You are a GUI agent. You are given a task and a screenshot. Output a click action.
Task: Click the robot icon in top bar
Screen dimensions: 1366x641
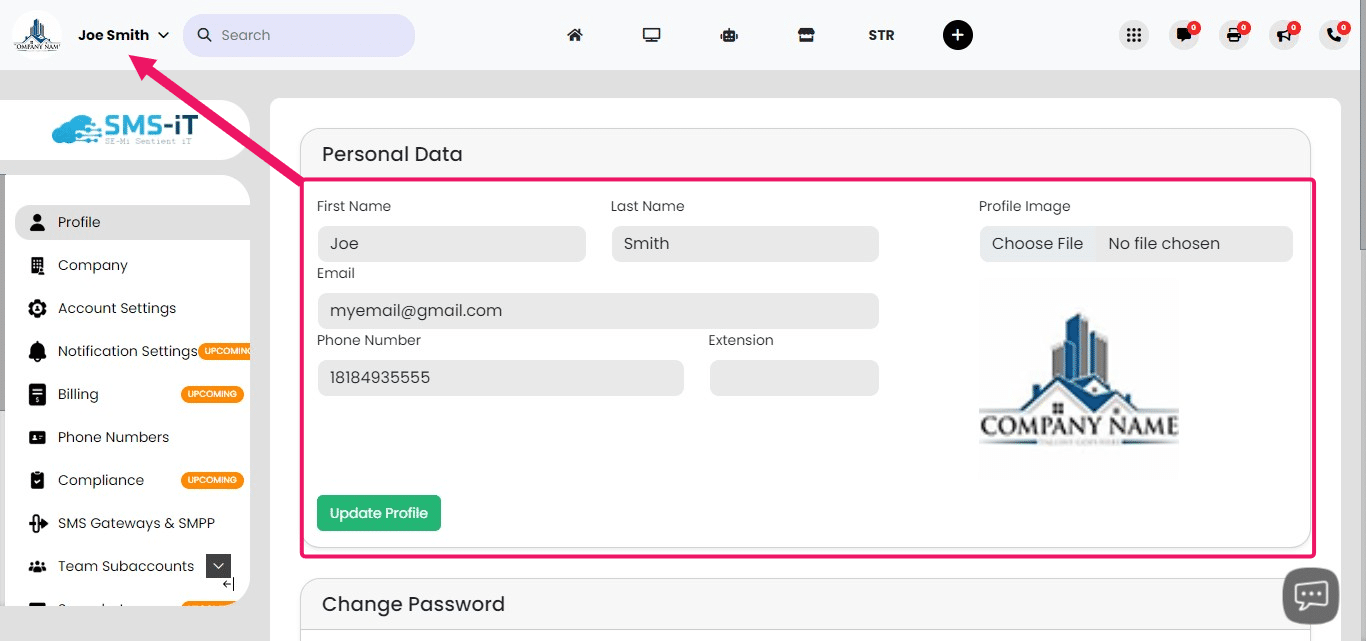coord(729,35)
